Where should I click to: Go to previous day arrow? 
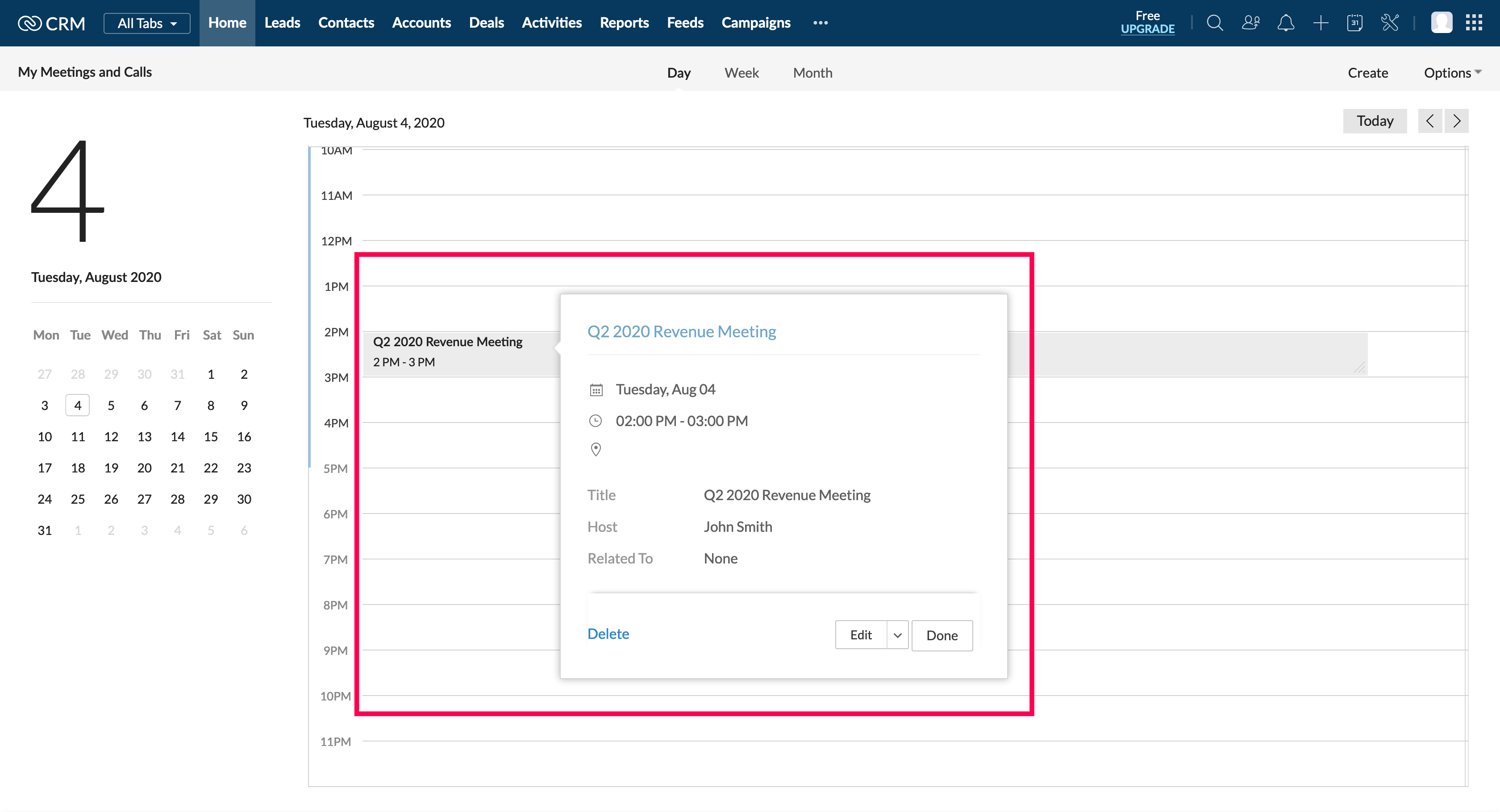(1429, 121)
